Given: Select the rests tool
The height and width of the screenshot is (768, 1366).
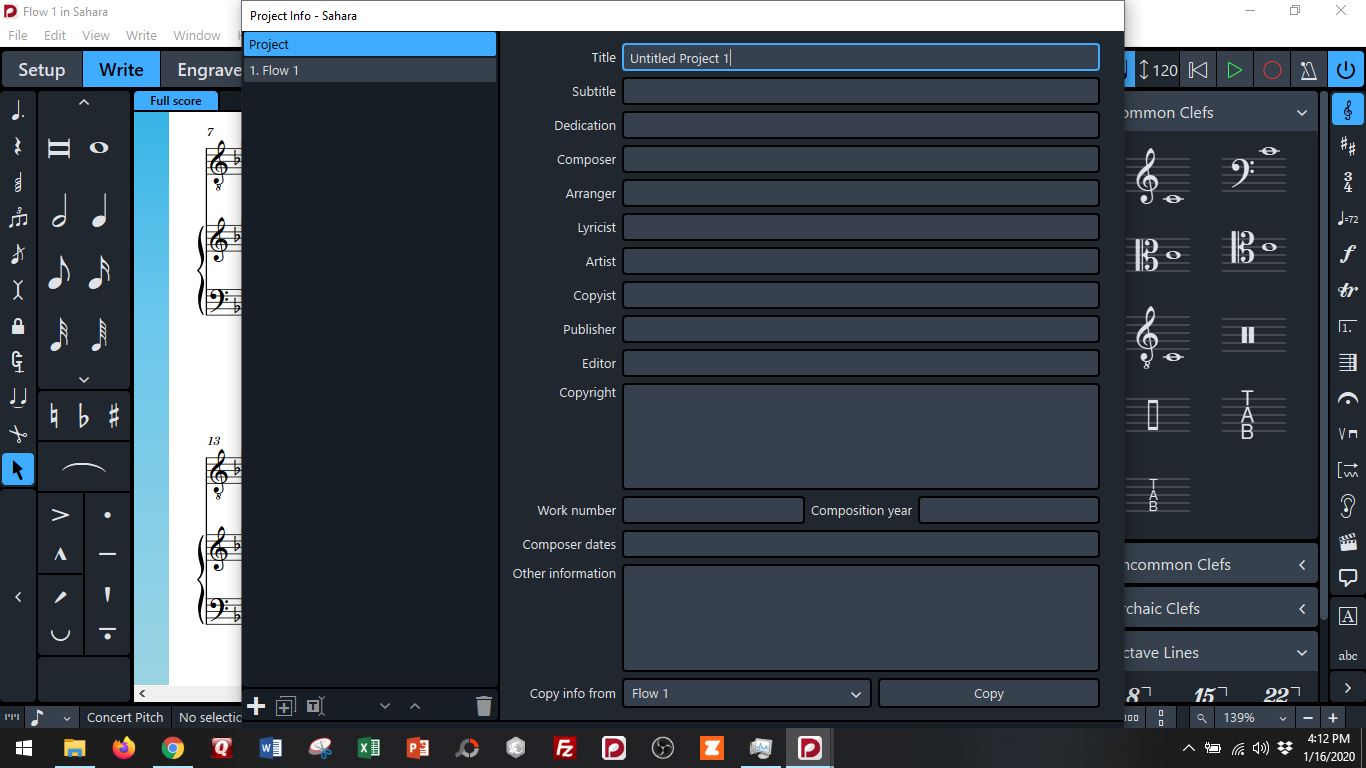Looking at the screenshot, I should 17,147.
